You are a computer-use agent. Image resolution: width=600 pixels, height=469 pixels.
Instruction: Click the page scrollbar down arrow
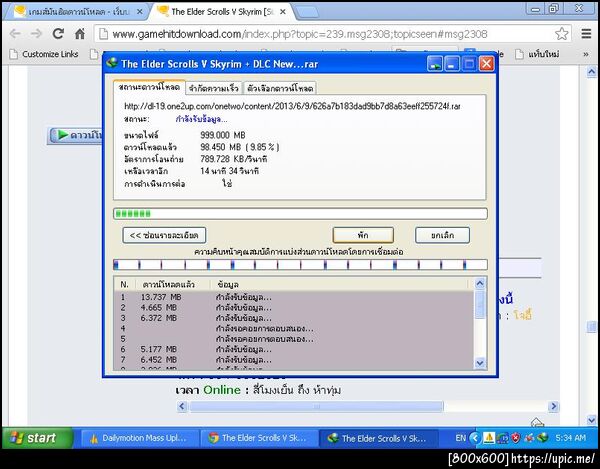(x=592, y=420)
